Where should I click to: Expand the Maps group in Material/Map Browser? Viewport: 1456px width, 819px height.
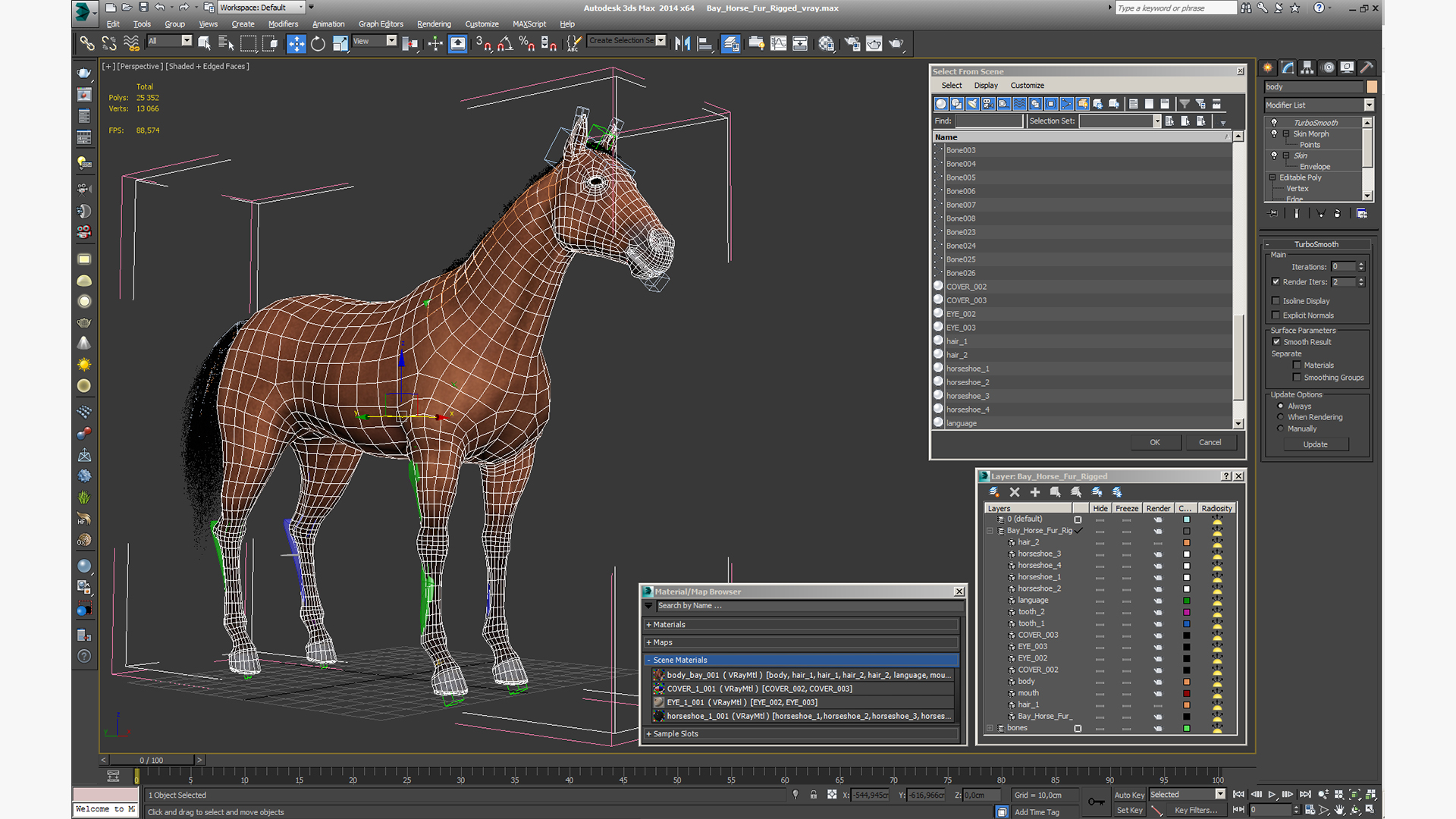click(648, 642)
